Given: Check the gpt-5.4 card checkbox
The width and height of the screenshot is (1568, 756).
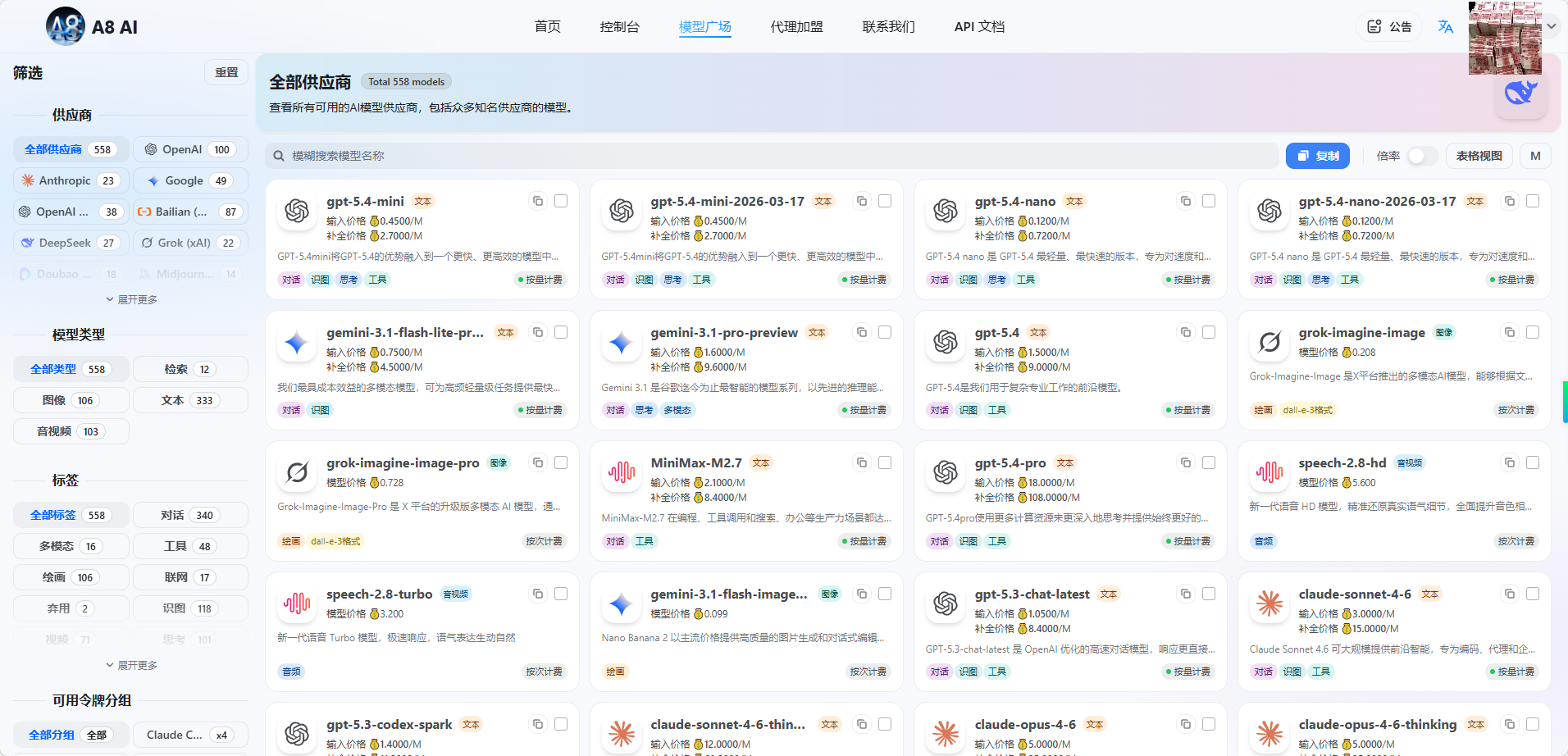Looking at the screenshot, I should pyautogui.click(x=1209, y=332).
